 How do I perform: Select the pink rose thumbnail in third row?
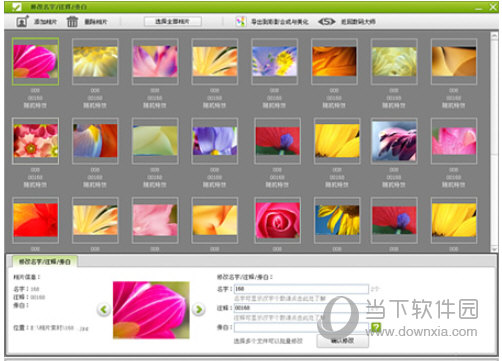tap(277, 220)
